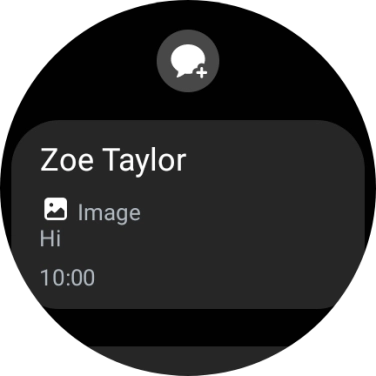
Task: Select the landscape photo icon in message preview
Action: pyautogui.click(x=56, y=209)
